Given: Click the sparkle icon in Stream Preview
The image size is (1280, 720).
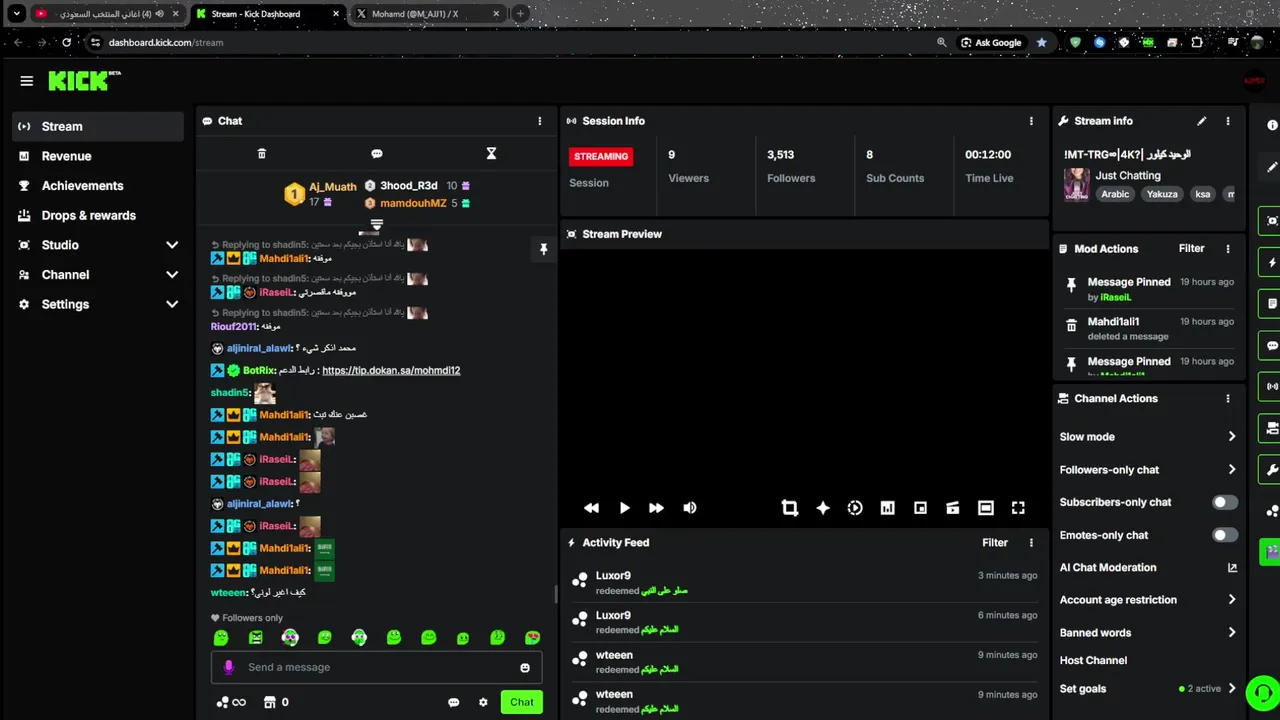Looking at the screenshot, I should click(x=823, y=508).
